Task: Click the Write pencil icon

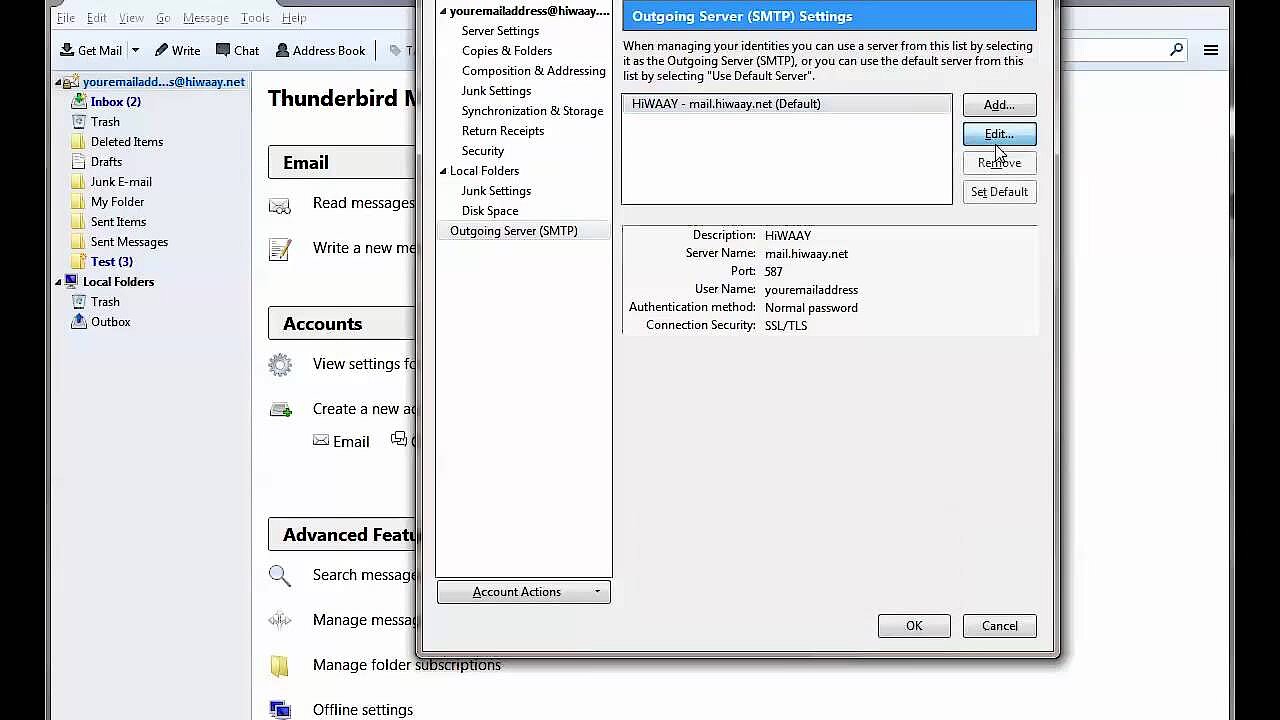Action: [x=161, y=50]
